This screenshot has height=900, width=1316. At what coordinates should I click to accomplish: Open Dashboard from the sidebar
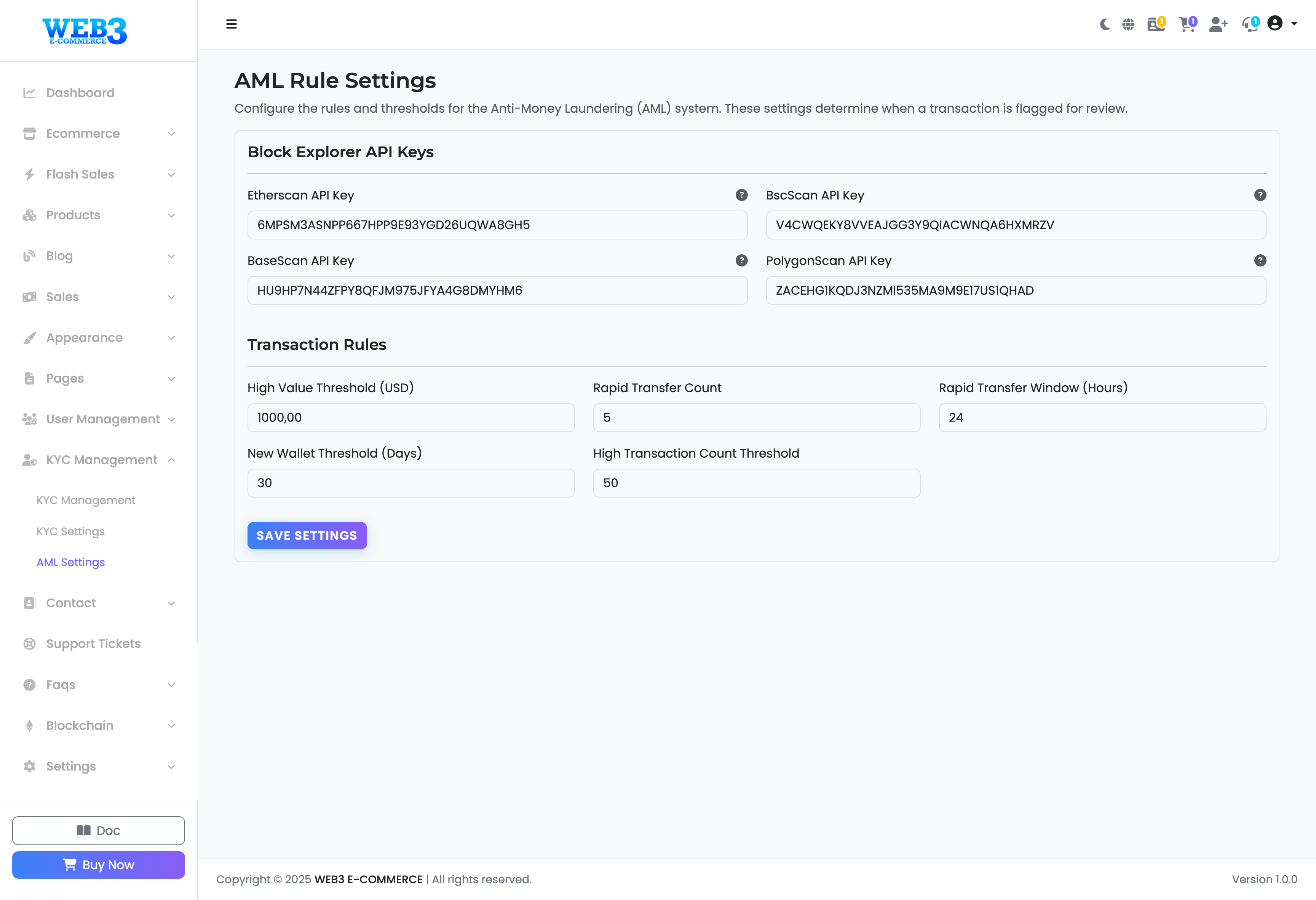80,93
